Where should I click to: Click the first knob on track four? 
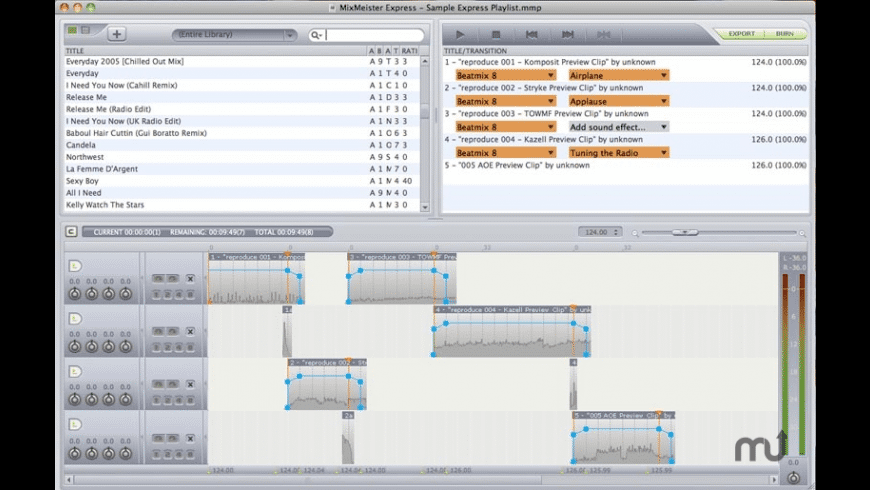[74, 453]
